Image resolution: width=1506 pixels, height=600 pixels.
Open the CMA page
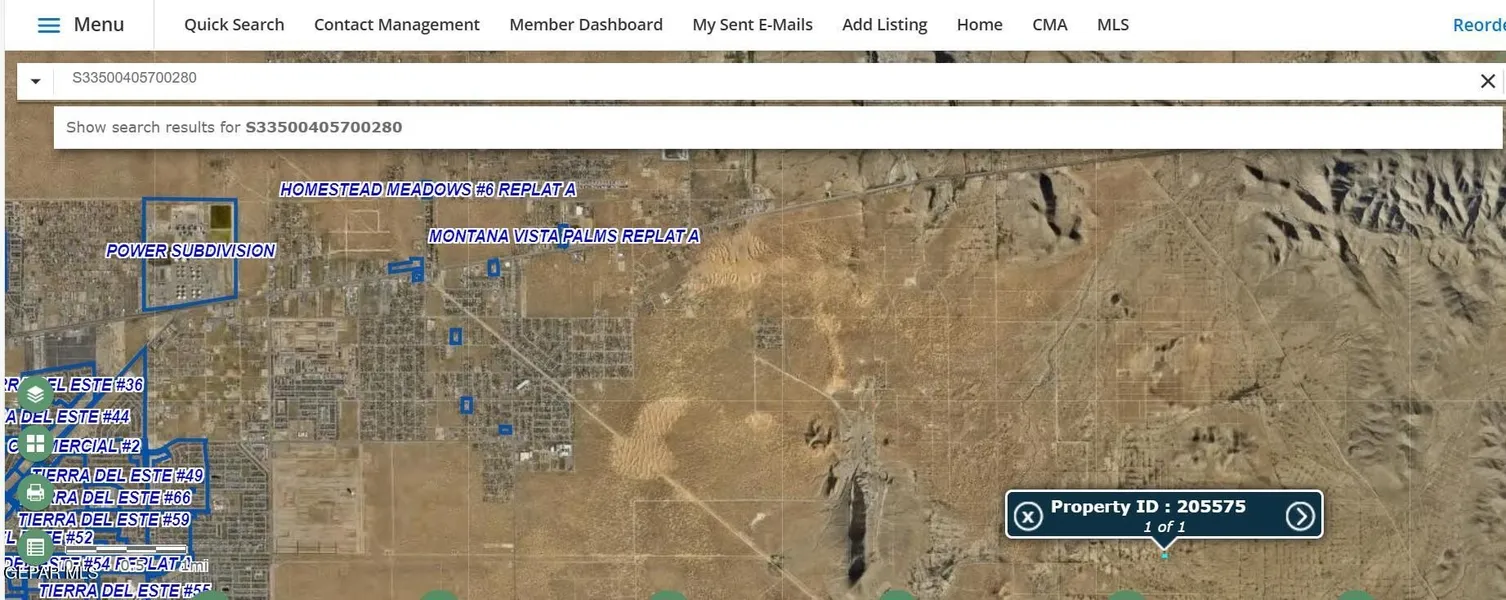[x=1049, y=25]
